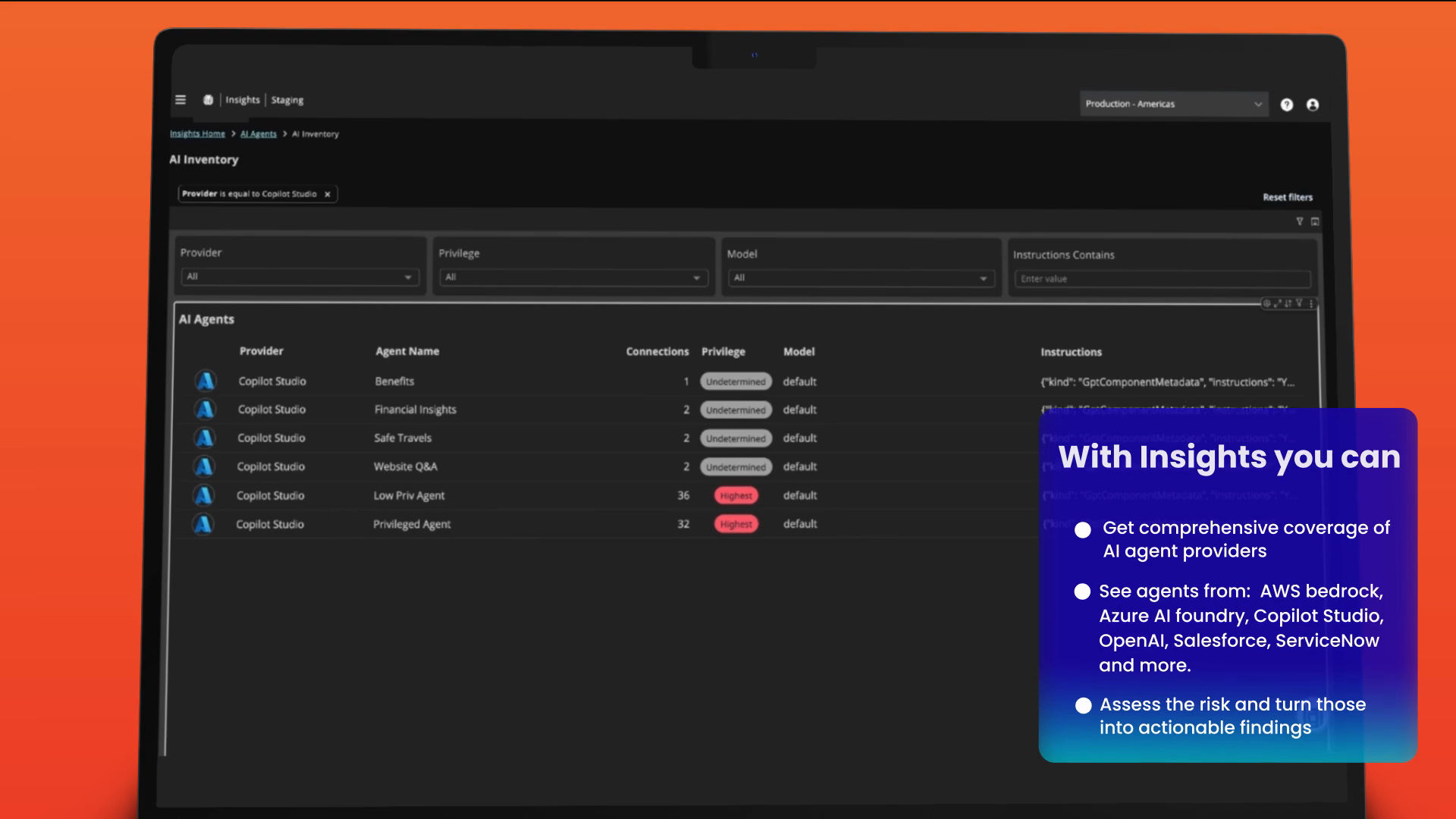Open the user account profile icon
Image resolution: width=1456 pixels, height=819 pixels.
(1313, 105)
